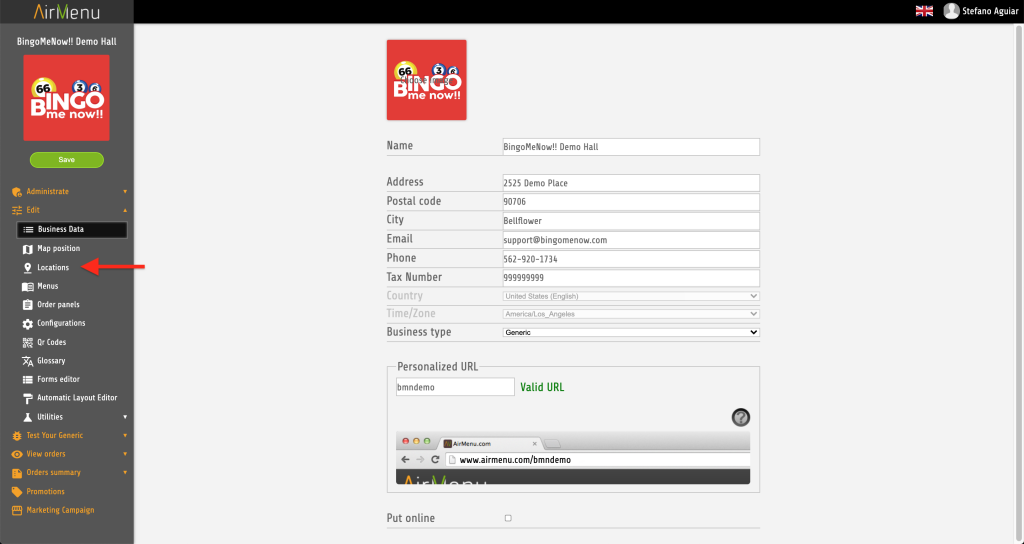Click the Qr Codes icon
Screen dimensions: 1024x544
click(27, 342)
